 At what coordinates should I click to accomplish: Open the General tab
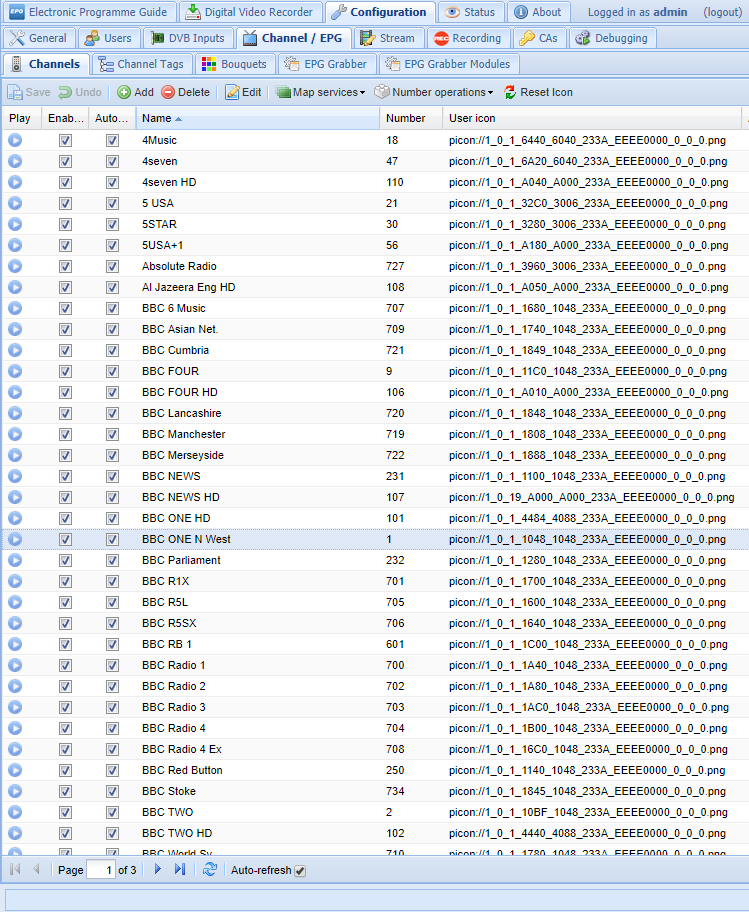click(x=39, y=38)
